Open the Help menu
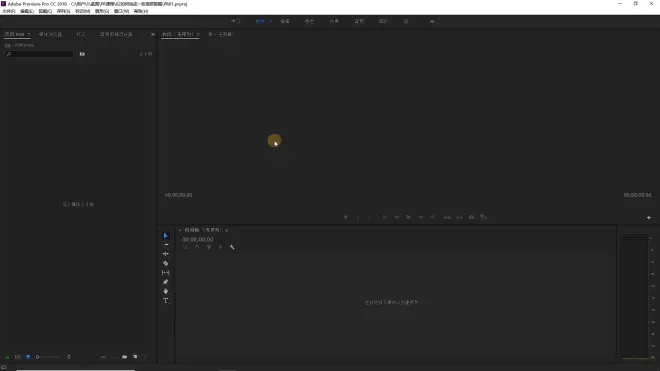660x371 pixels. (141, 11)
